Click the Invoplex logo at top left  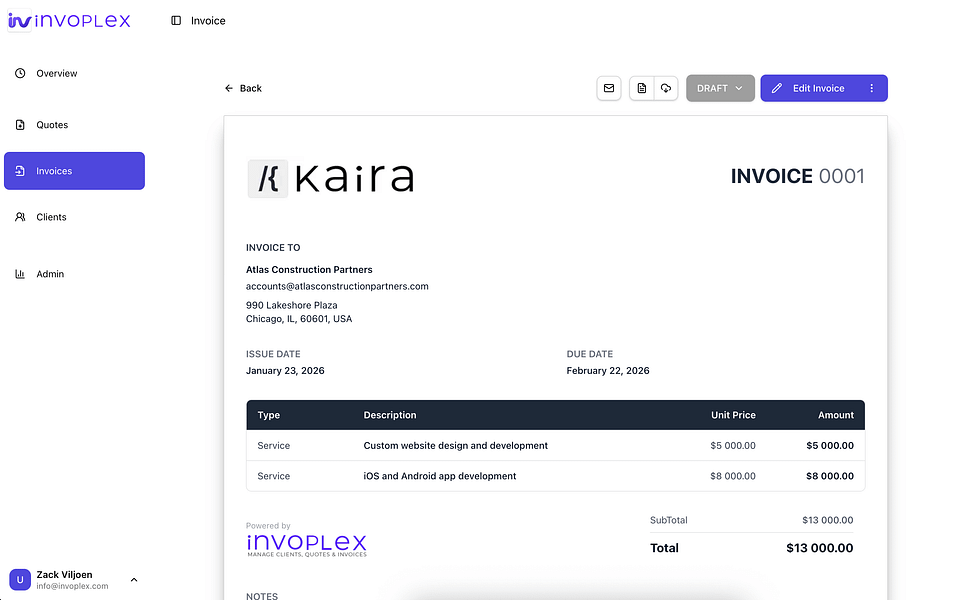(x=68, y=20)
